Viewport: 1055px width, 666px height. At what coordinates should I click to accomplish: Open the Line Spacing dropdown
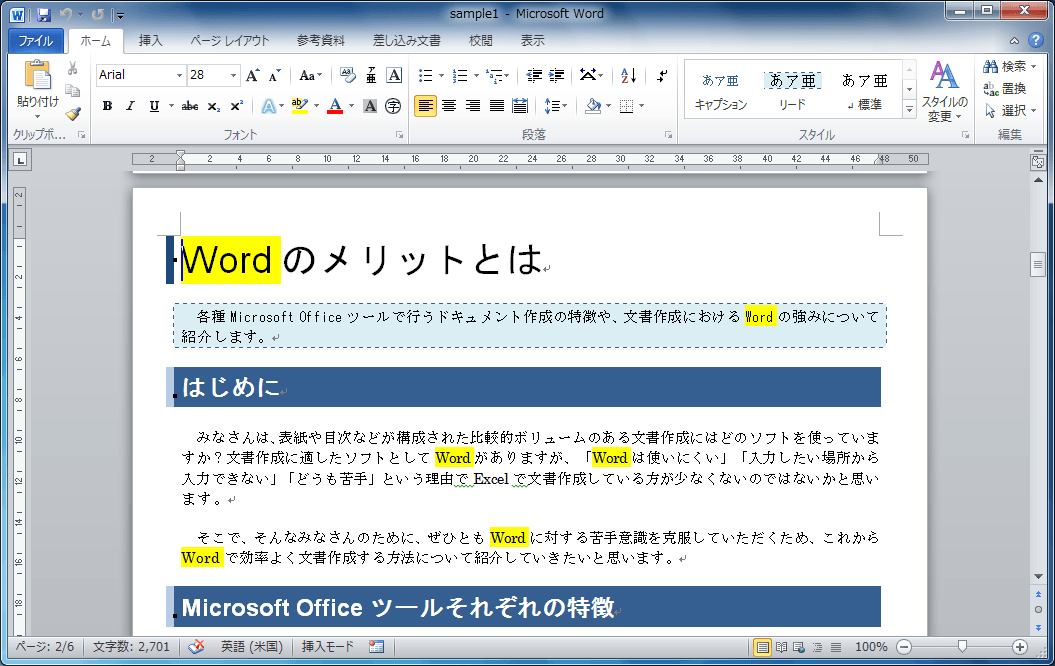[x=556, y=106]
